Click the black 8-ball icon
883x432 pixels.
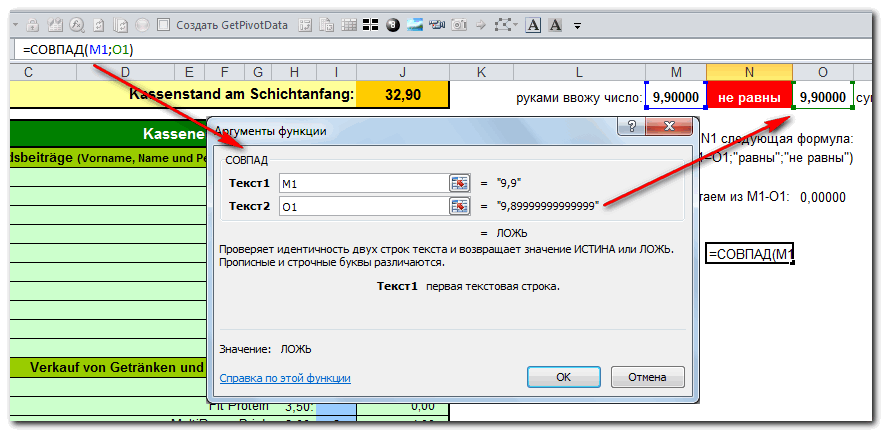click(393, 25)
